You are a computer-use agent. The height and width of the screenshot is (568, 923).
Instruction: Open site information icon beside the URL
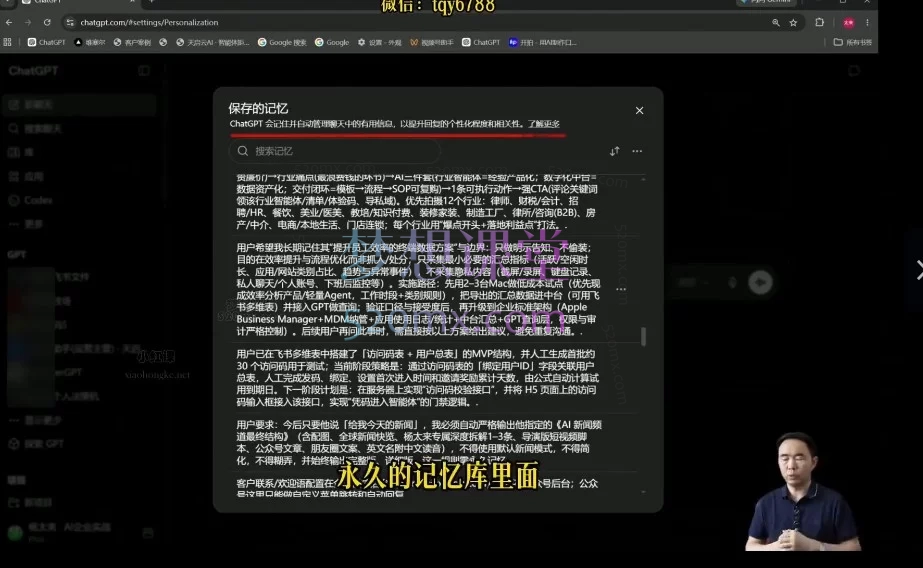[x=70, y=22]
